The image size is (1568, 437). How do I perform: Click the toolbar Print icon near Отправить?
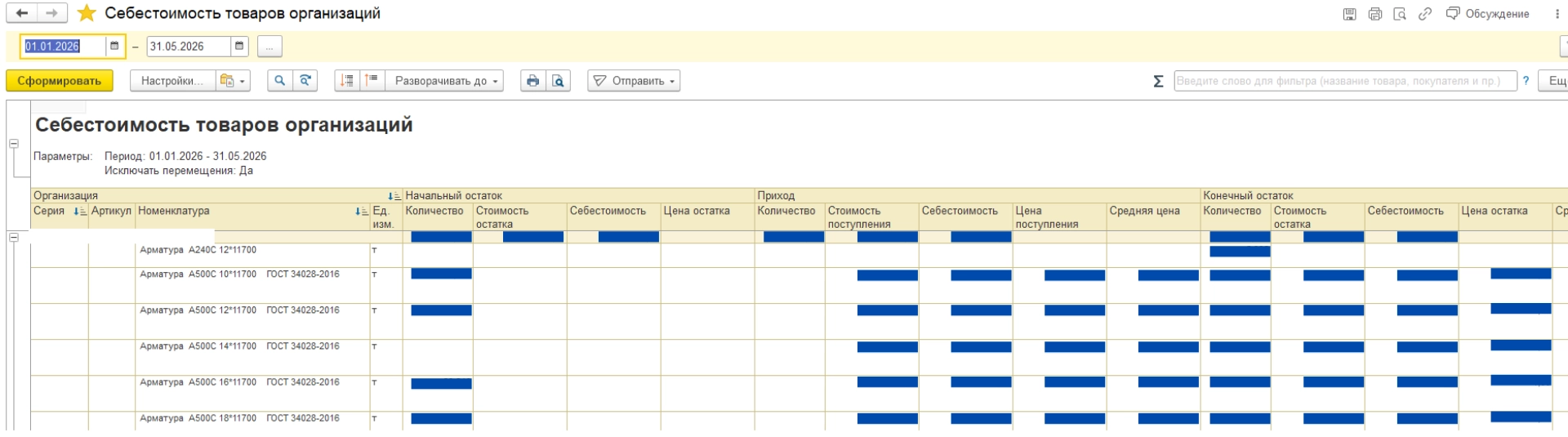(x=532, y=81)
